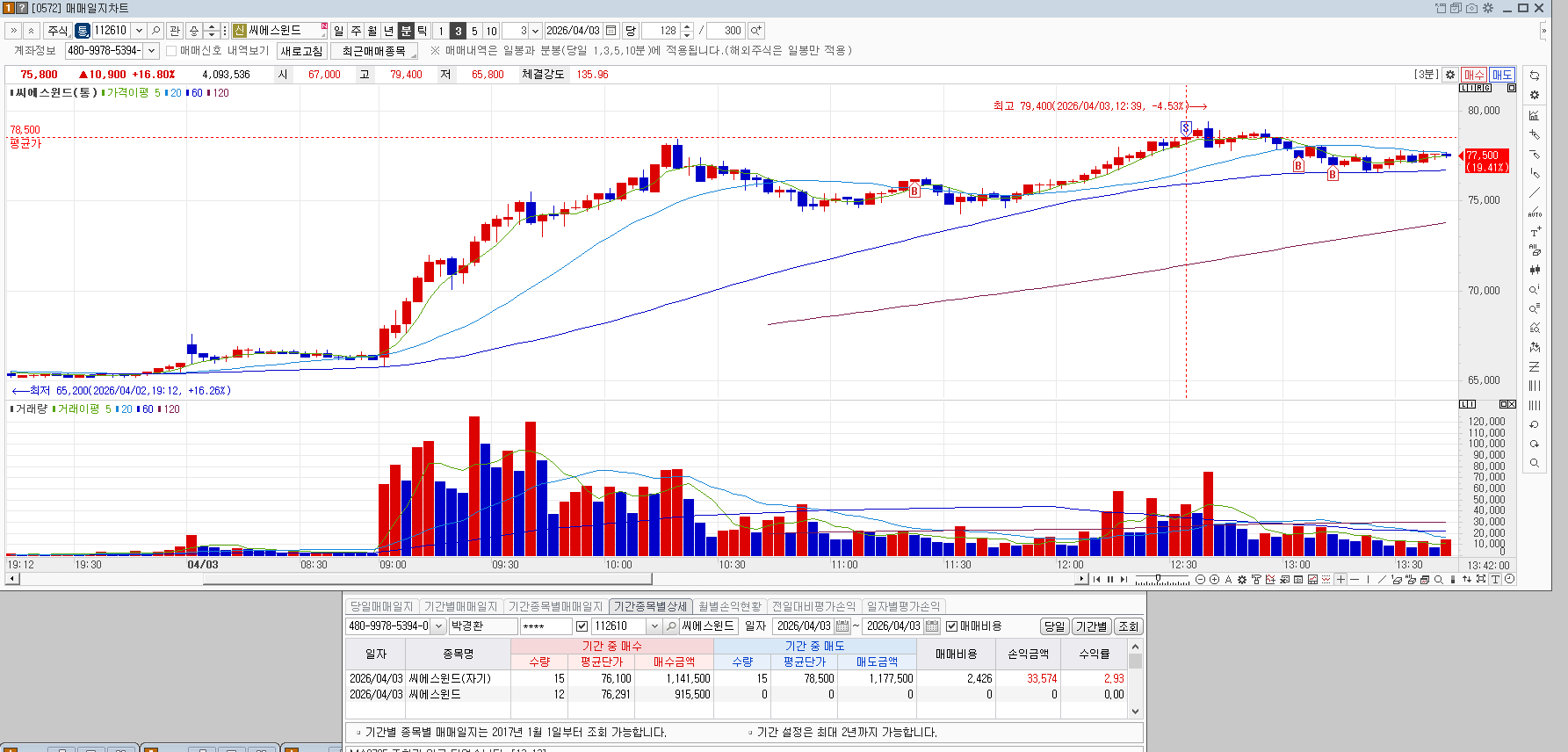Select the 주 (weekly) chart period

click(x=356, y=31)
